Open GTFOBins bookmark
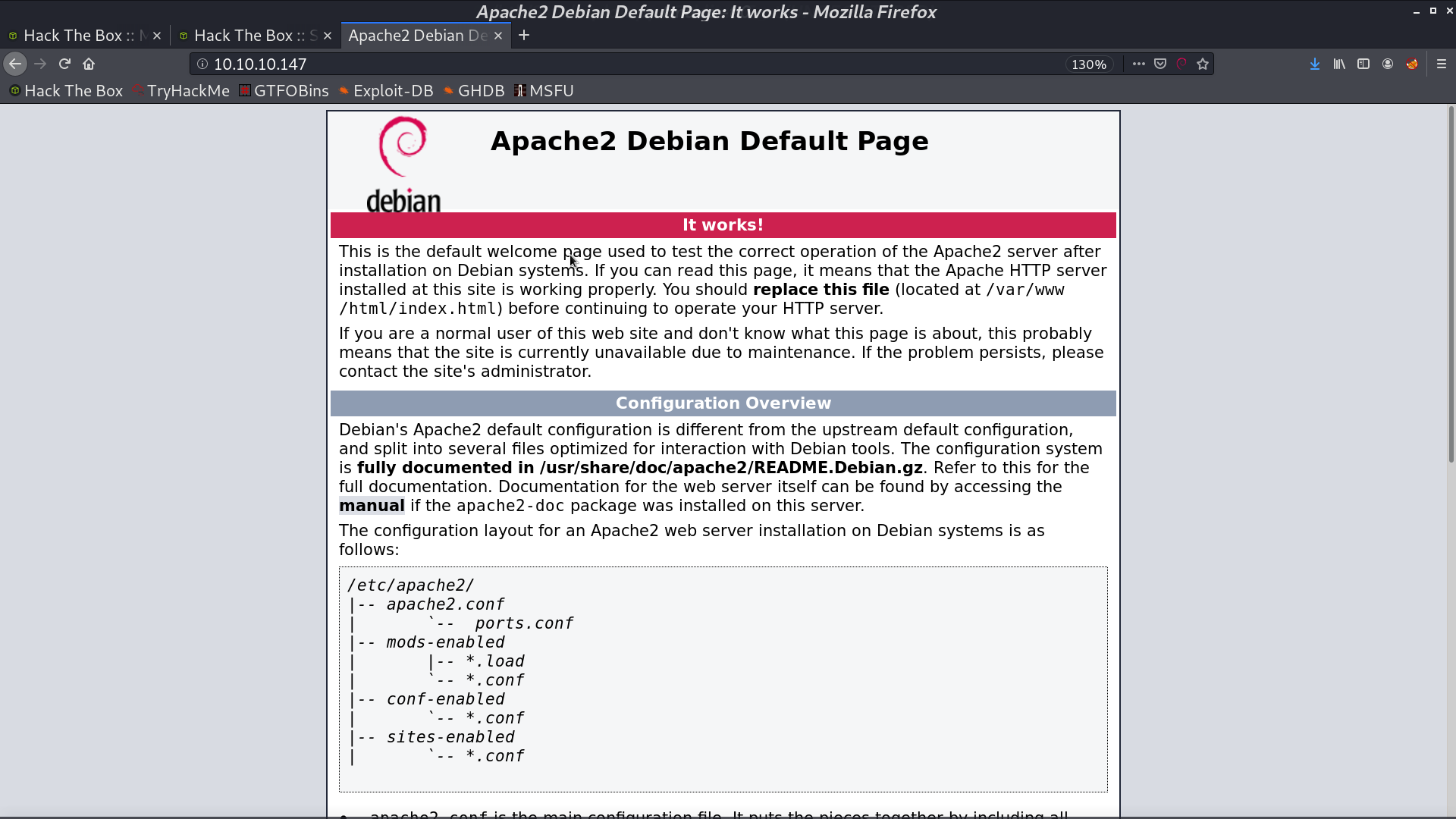The height and width of the screenshot is (819, 1456). (284, 91)
